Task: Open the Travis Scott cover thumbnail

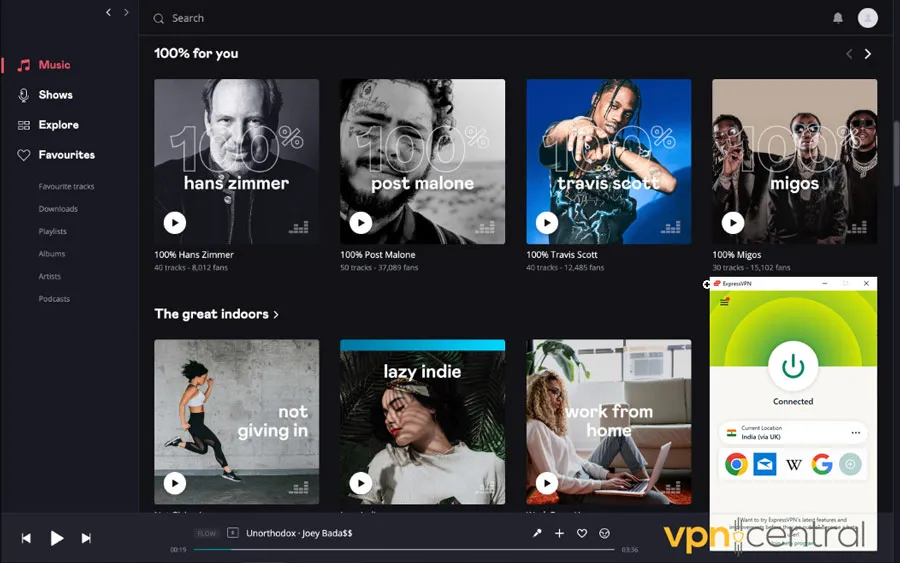Action: point(608,161)
